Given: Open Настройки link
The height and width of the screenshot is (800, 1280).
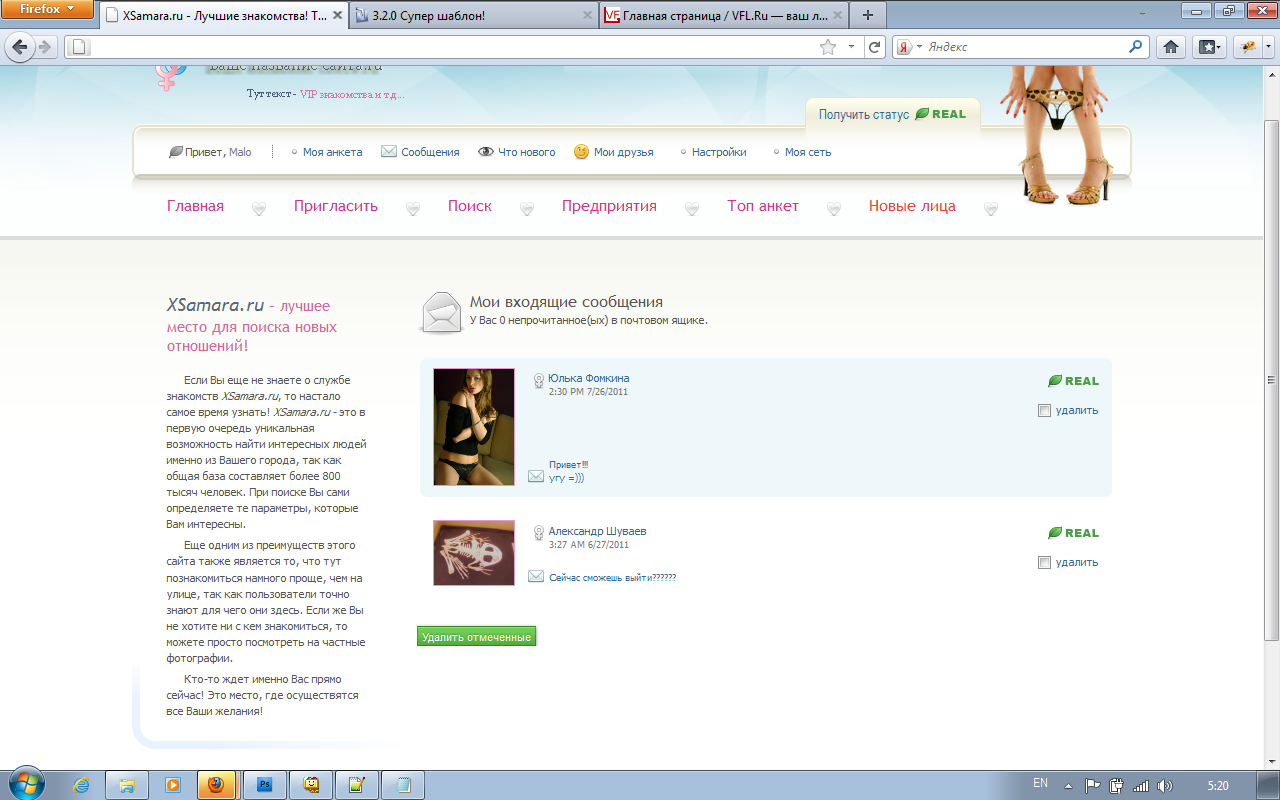Looking at the screenshot, I should click(719, 152).
